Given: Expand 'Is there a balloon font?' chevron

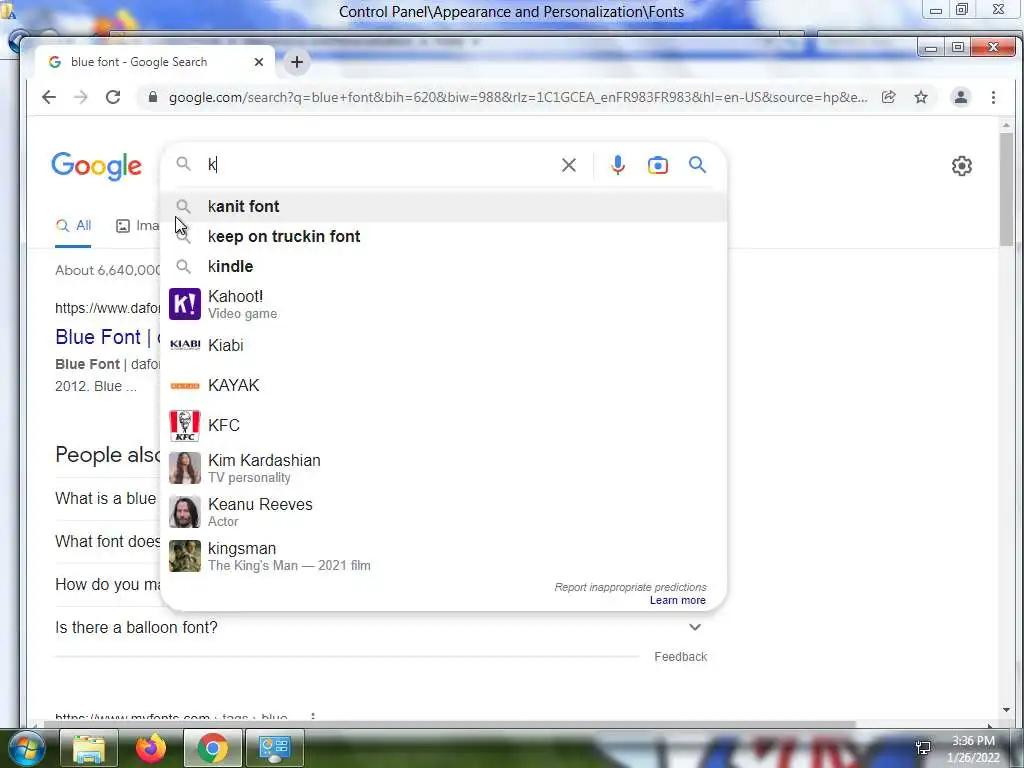Looking at the screenshot, I should [695, 627].
